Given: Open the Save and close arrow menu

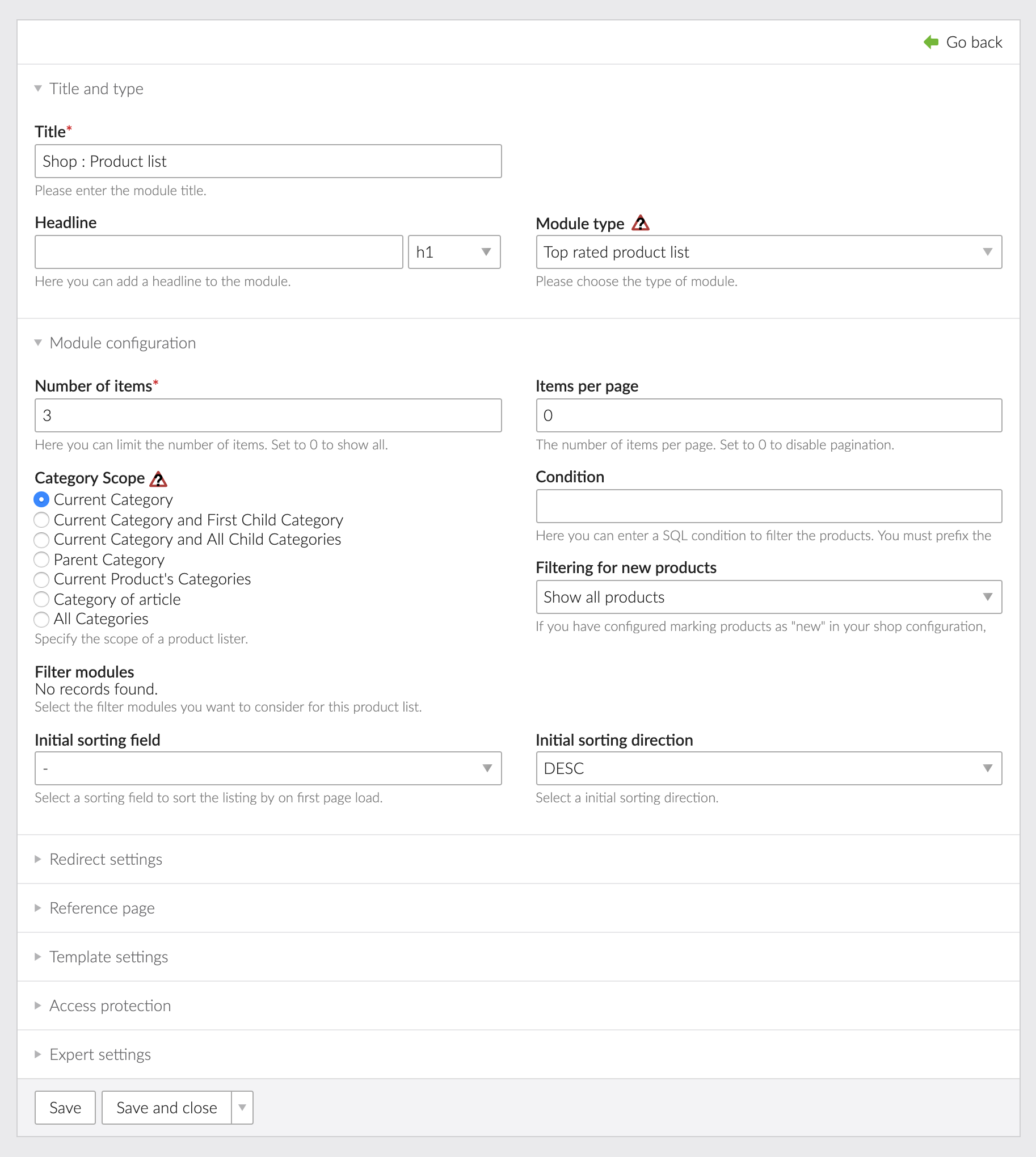Looking at the screenshot, I should (242, 1108).
